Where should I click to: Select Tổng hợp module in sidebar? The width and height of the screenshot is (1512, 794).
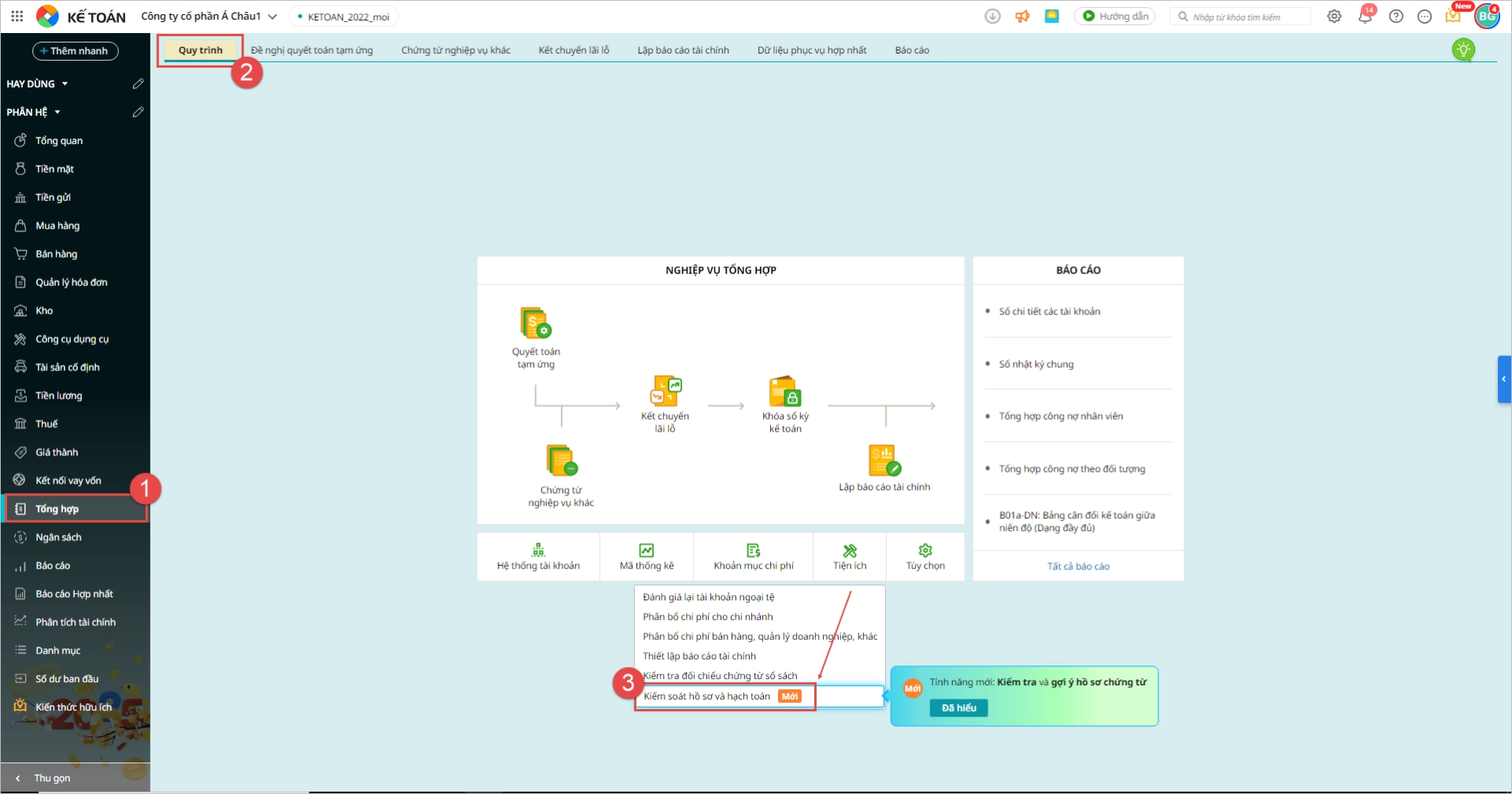click(75, 509)
